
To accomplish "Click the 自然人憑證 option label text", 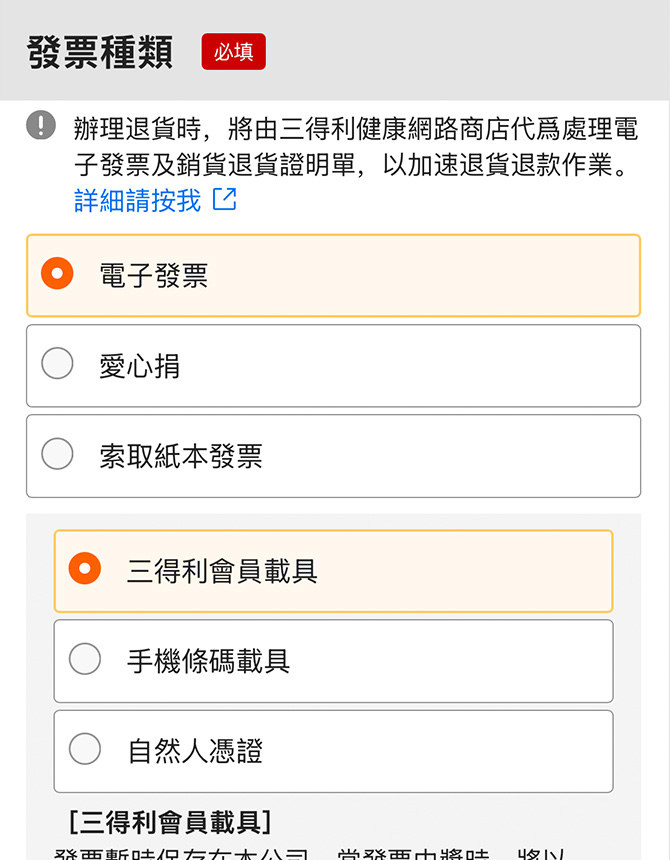I will (195, 751).
